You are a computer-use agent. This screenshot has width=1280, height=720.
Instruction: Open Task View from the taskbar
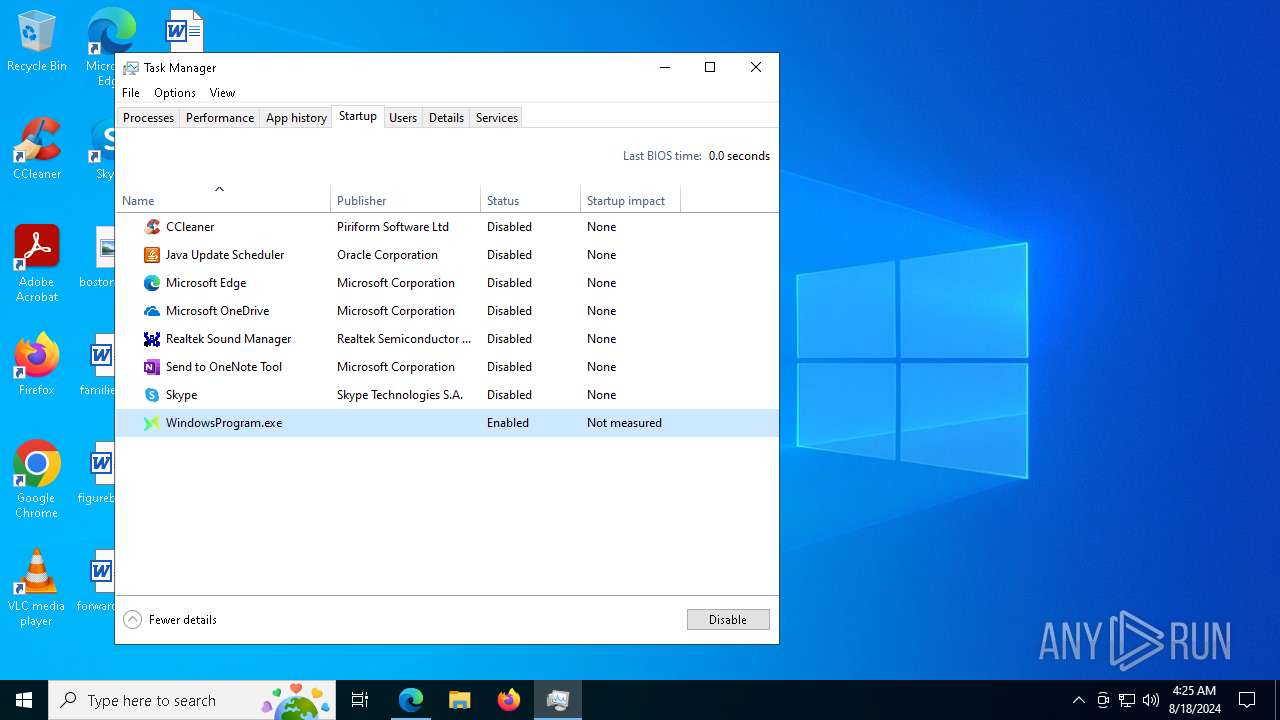(360, 700)
